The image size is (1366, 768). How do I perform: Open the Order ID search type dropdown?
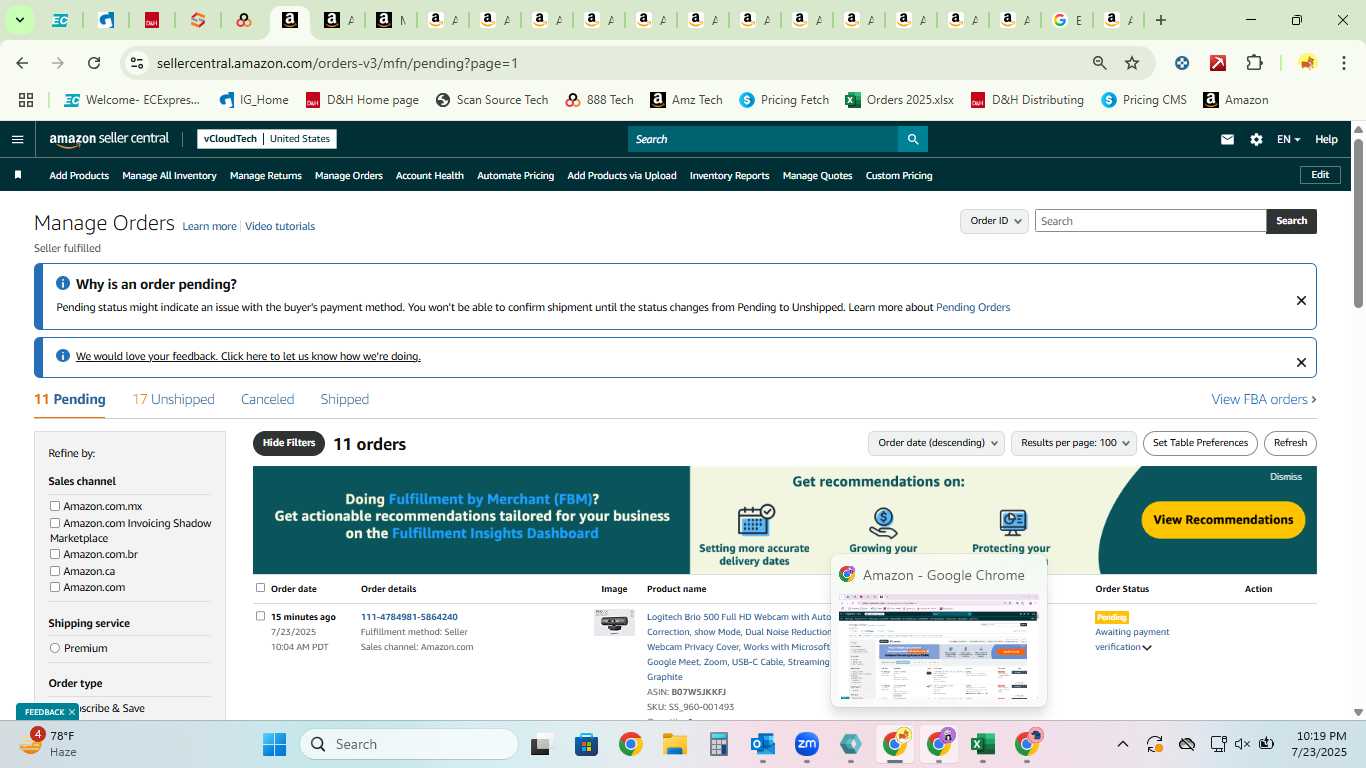pos(994,221)
